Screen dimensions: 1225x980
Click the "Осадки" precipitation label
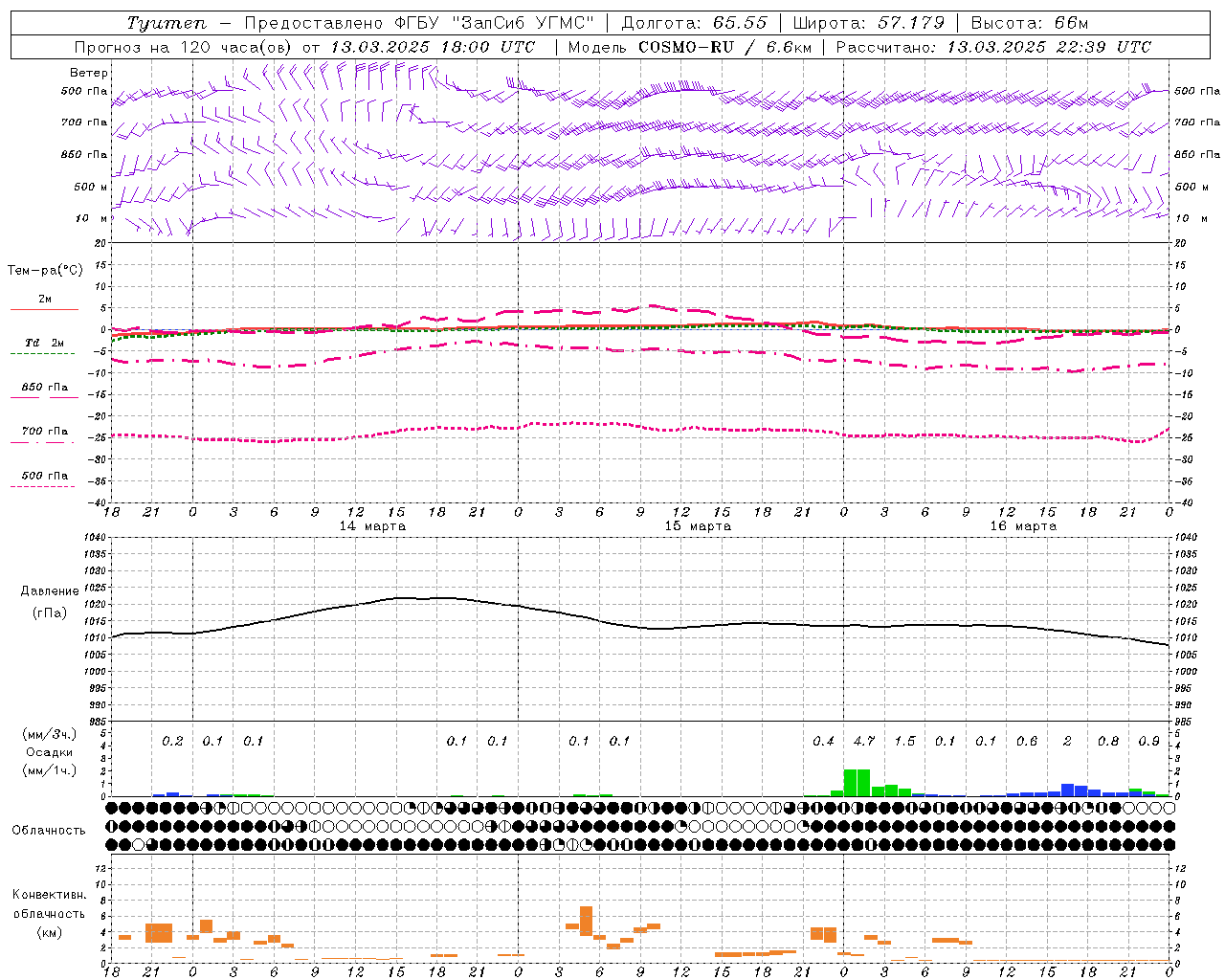point(50,752)
